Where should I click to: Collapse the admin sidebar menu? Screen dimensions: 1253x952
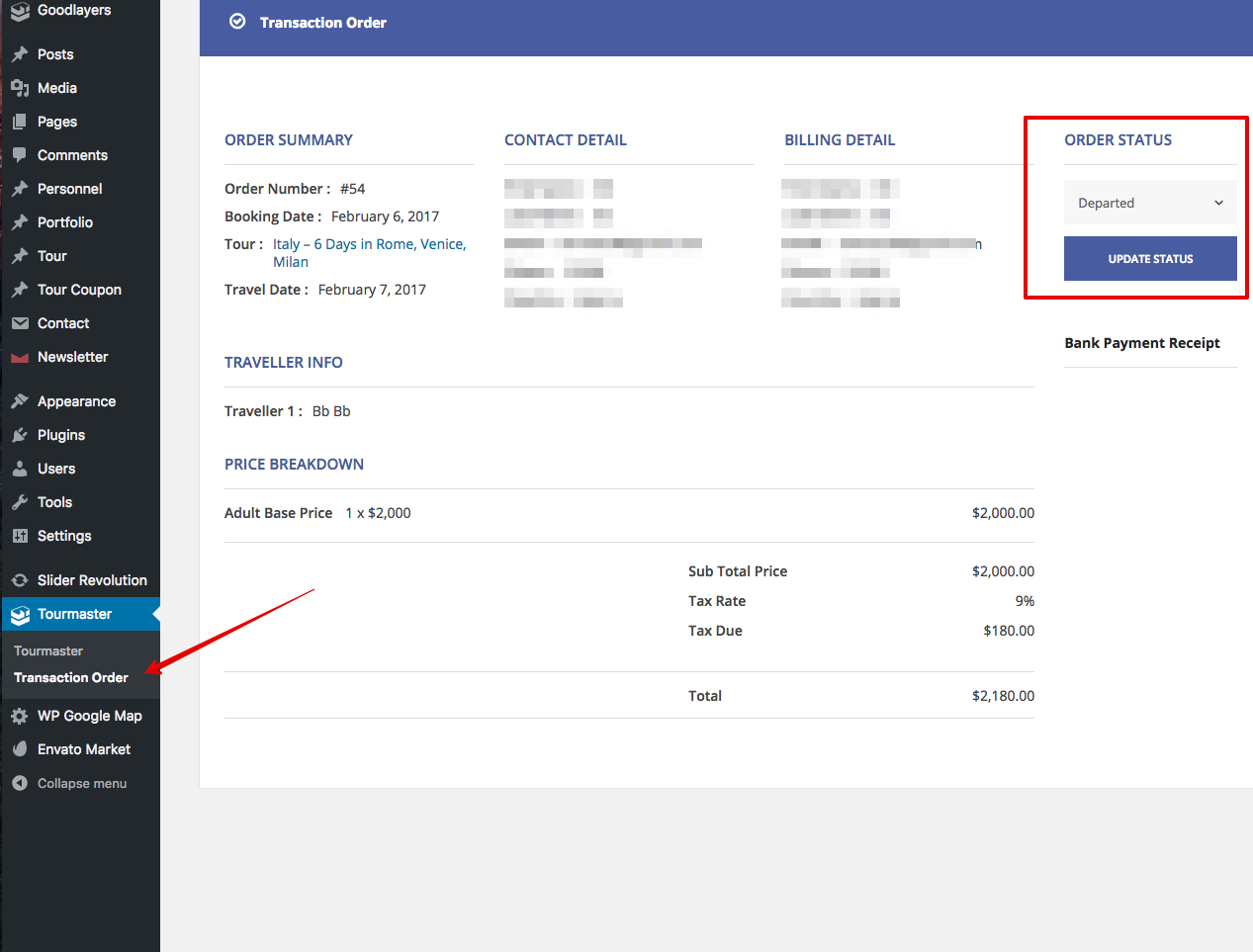[81, 783]
